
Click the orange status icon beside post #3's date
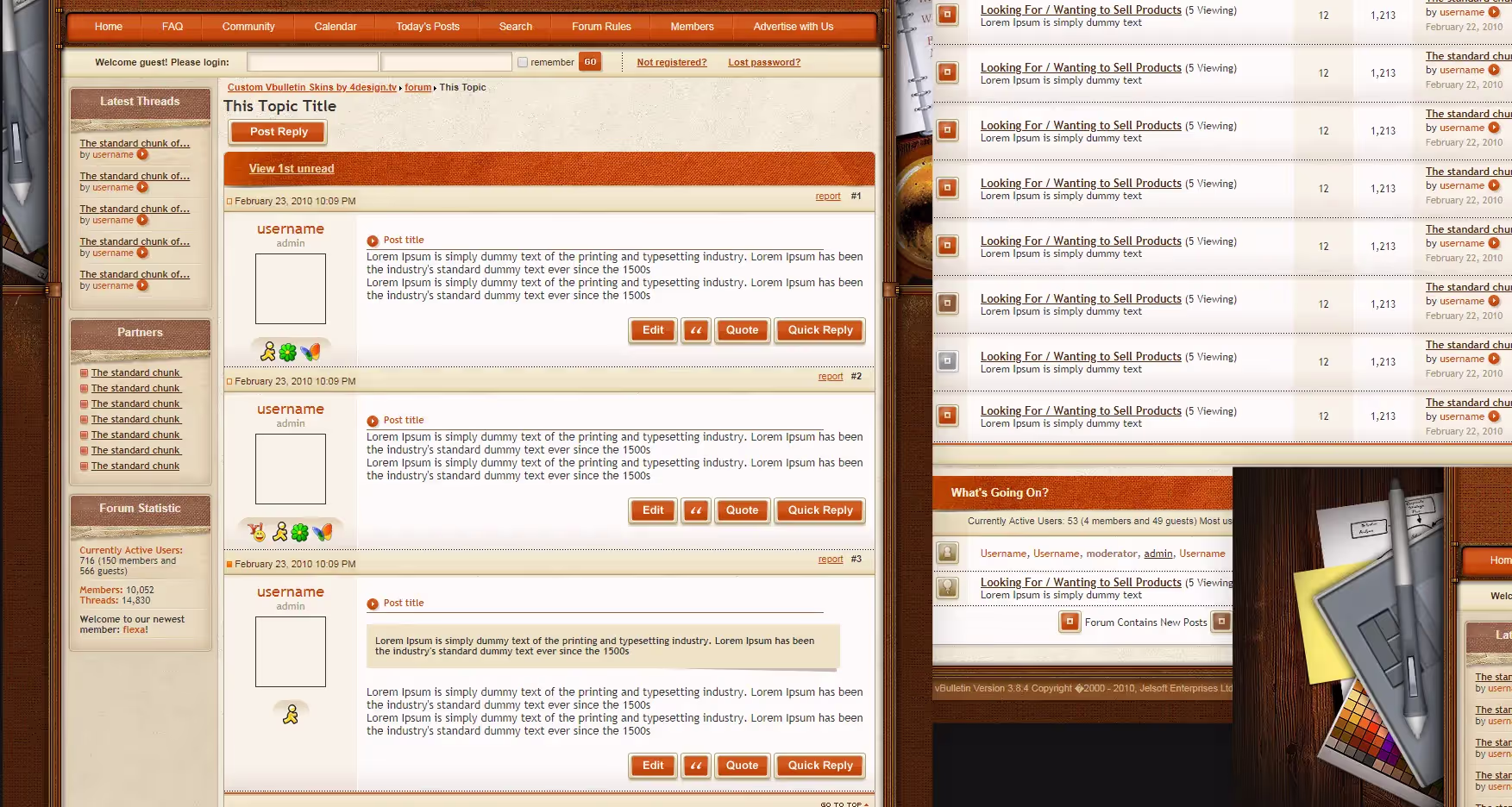[229, 565]
